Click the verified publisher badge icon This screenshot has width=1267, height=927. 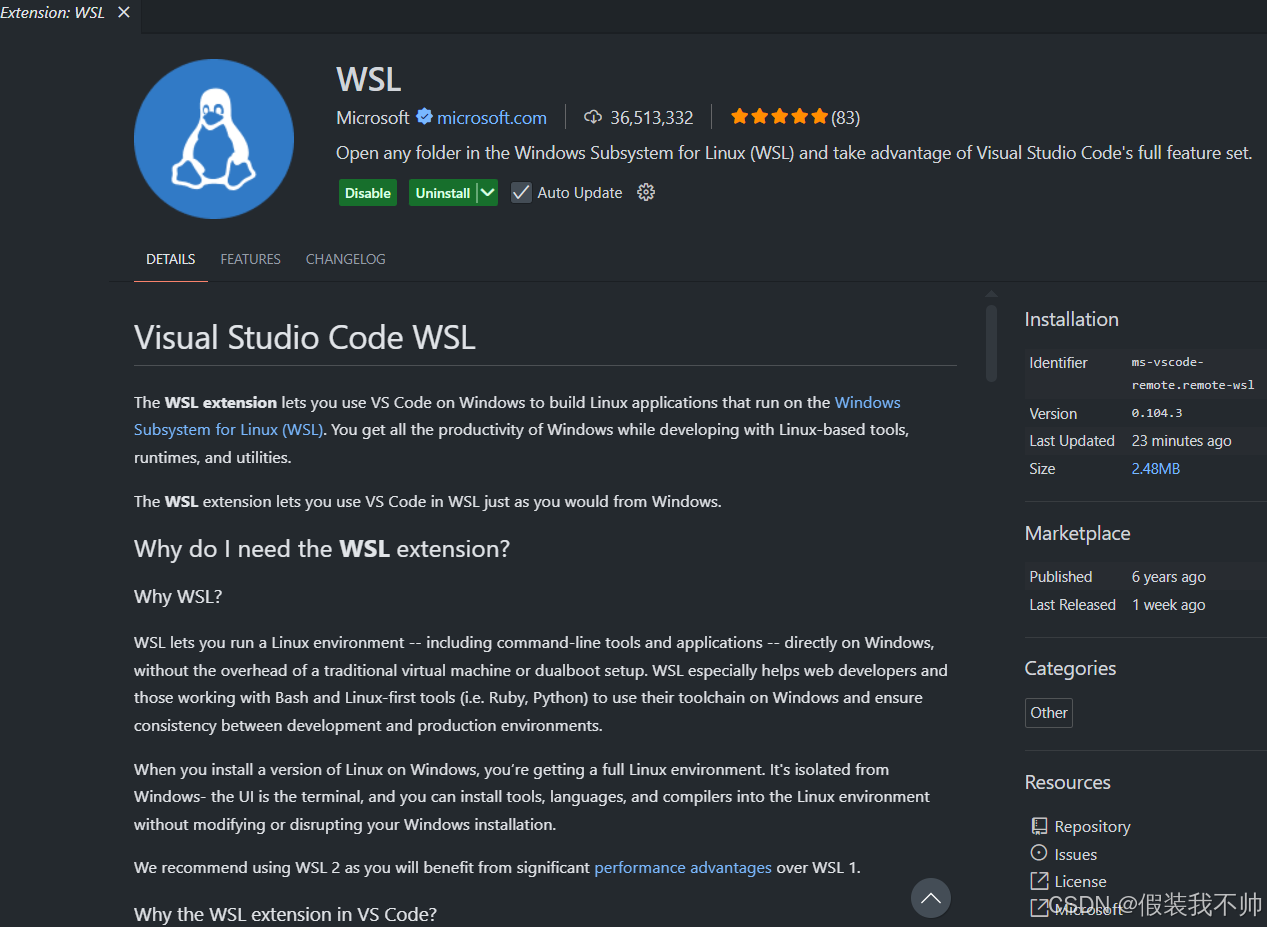pyautogui.click(x=424, y=117)
